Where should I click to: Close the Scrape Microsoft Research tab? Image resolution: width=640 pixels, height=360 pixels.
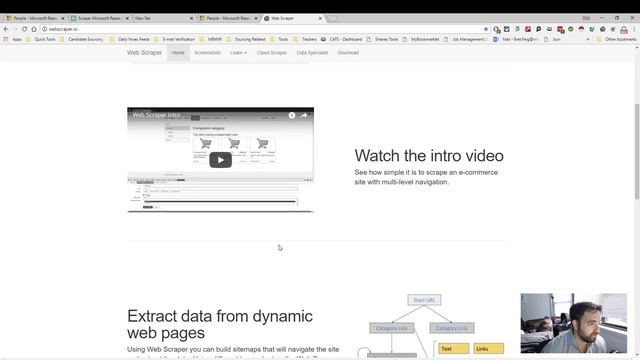coord(127,18)
